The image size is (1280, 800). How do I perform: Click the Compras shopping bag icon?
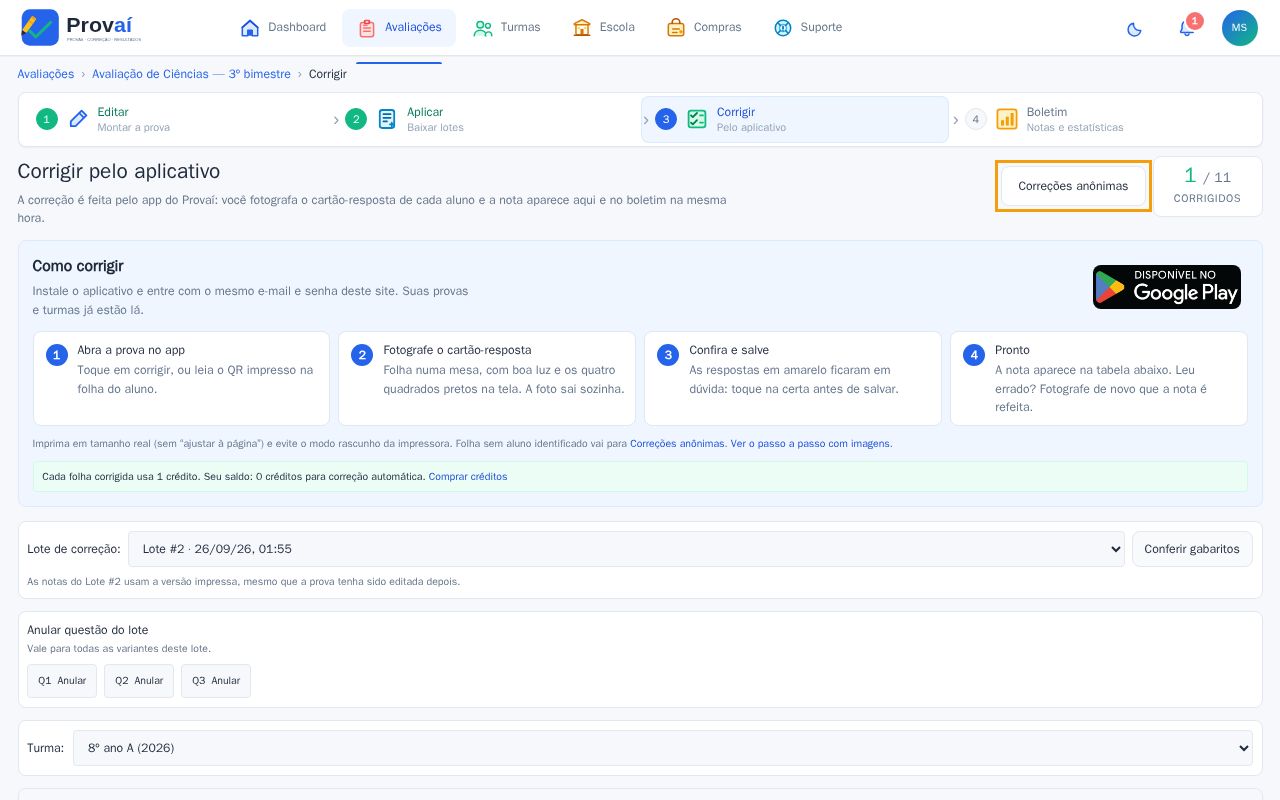click(x=676, y=28)
